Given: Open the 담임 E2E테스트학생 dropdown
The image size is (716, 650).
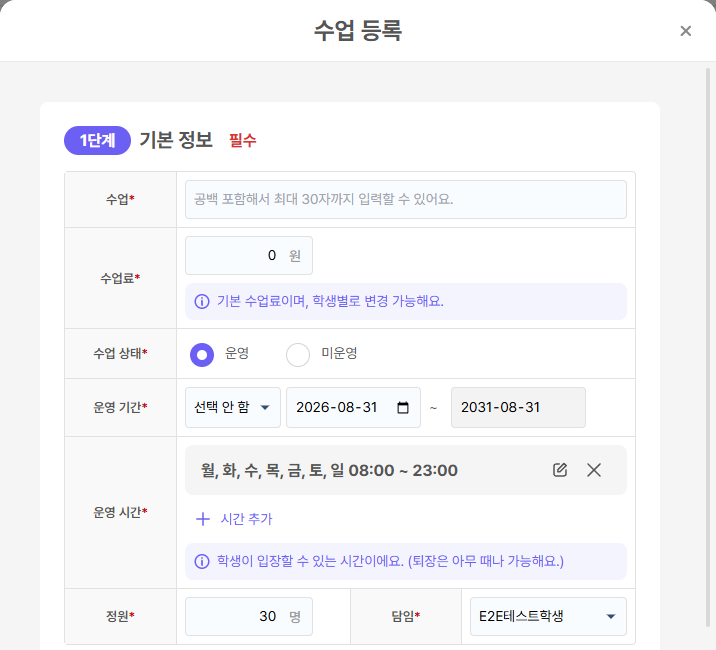Looking at the screenshot, I should tap(548, 616).
